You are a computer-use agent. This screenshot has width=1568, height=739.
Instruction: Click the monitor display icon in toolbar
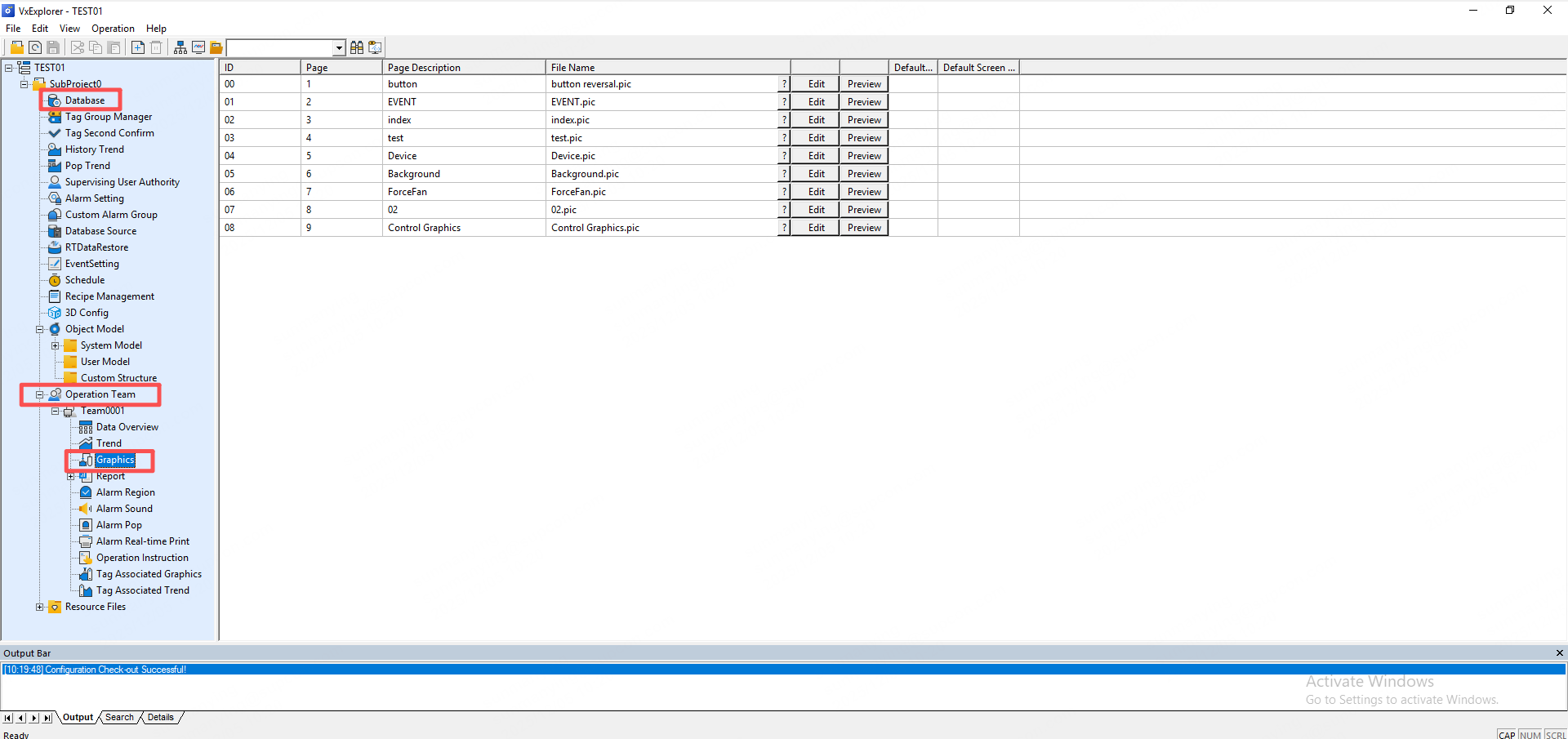tap(198, 47)
